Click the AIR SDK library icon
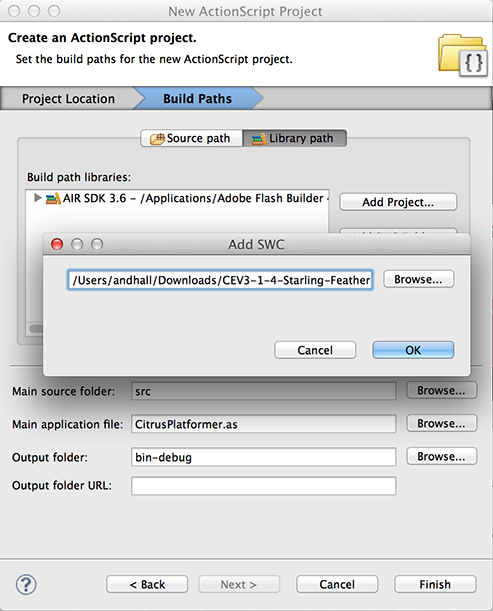 pyautogui.click(x=53, y=198)
